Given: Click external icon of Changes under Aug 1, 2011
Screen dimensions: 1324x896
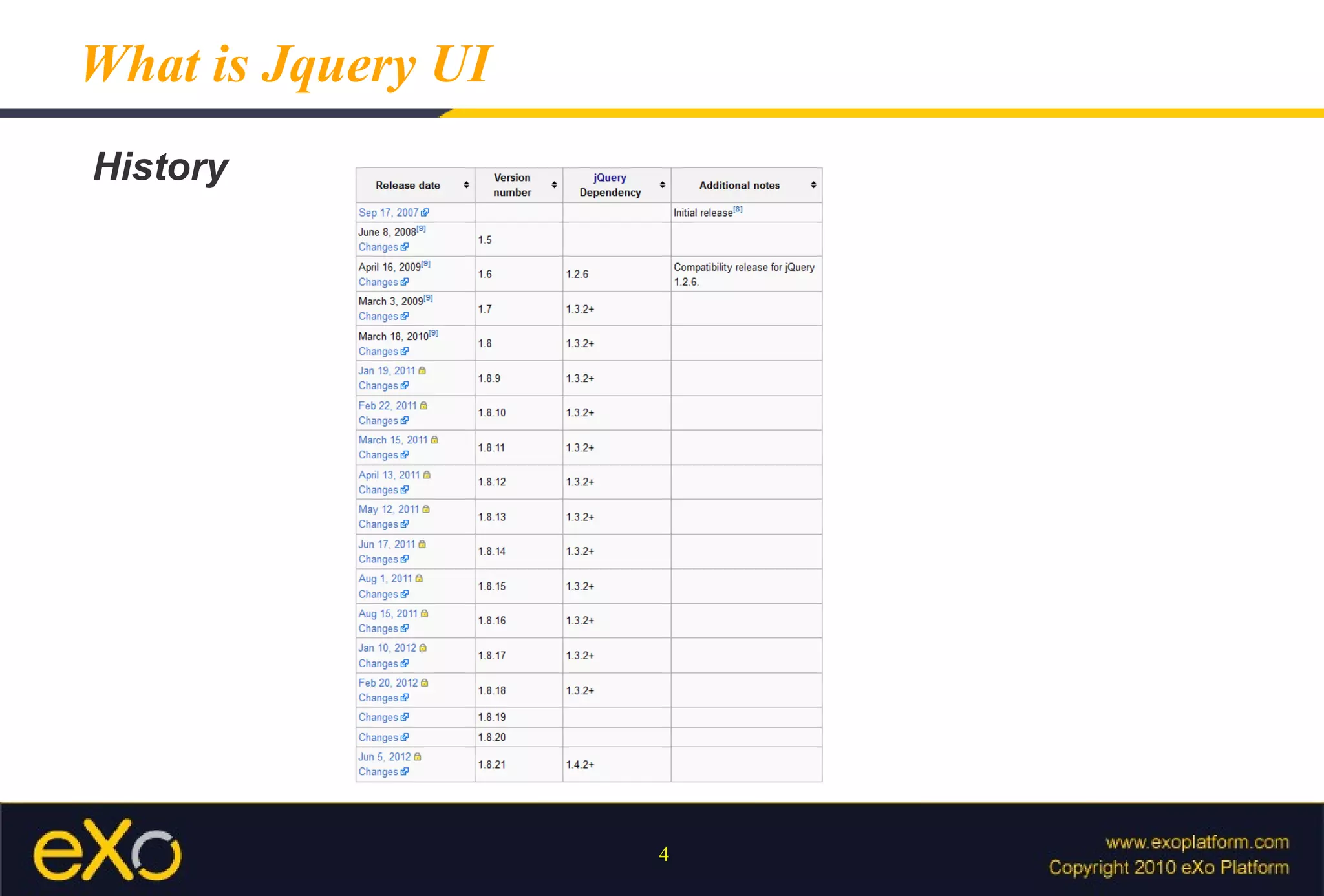Looking at the screenshot, I should pyautogui.click(x=404, y=593).
